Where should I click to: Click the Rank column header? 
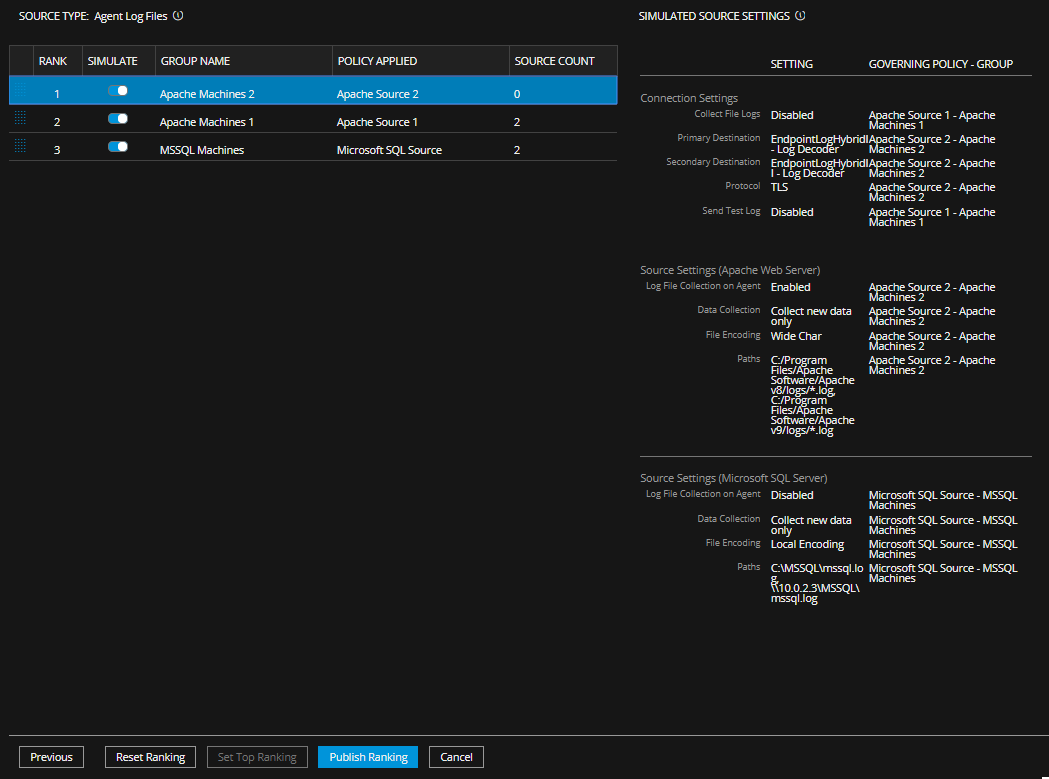[x=51, y=61]
